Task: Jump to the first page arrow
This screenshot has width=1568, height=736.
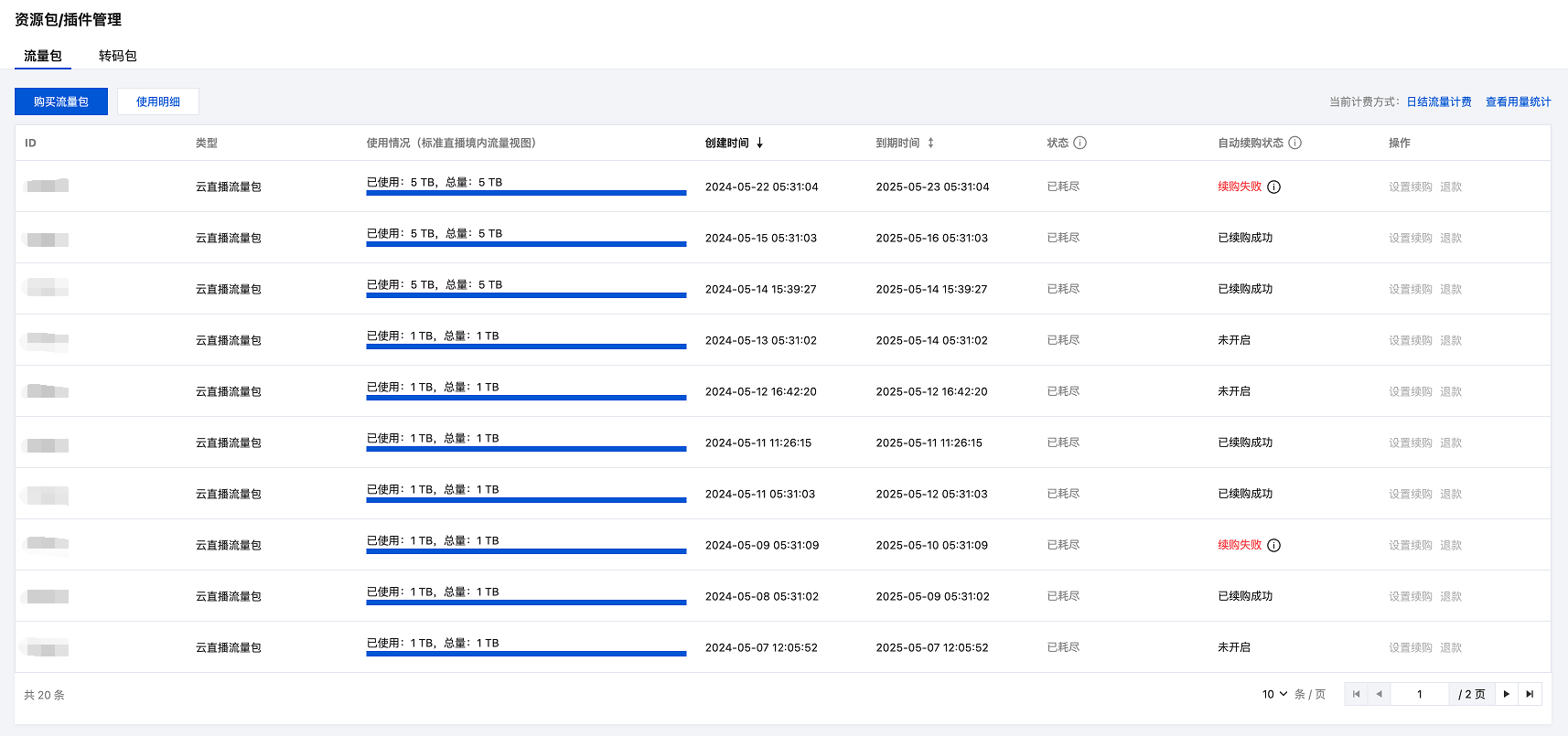Action: pos(1356,694)
